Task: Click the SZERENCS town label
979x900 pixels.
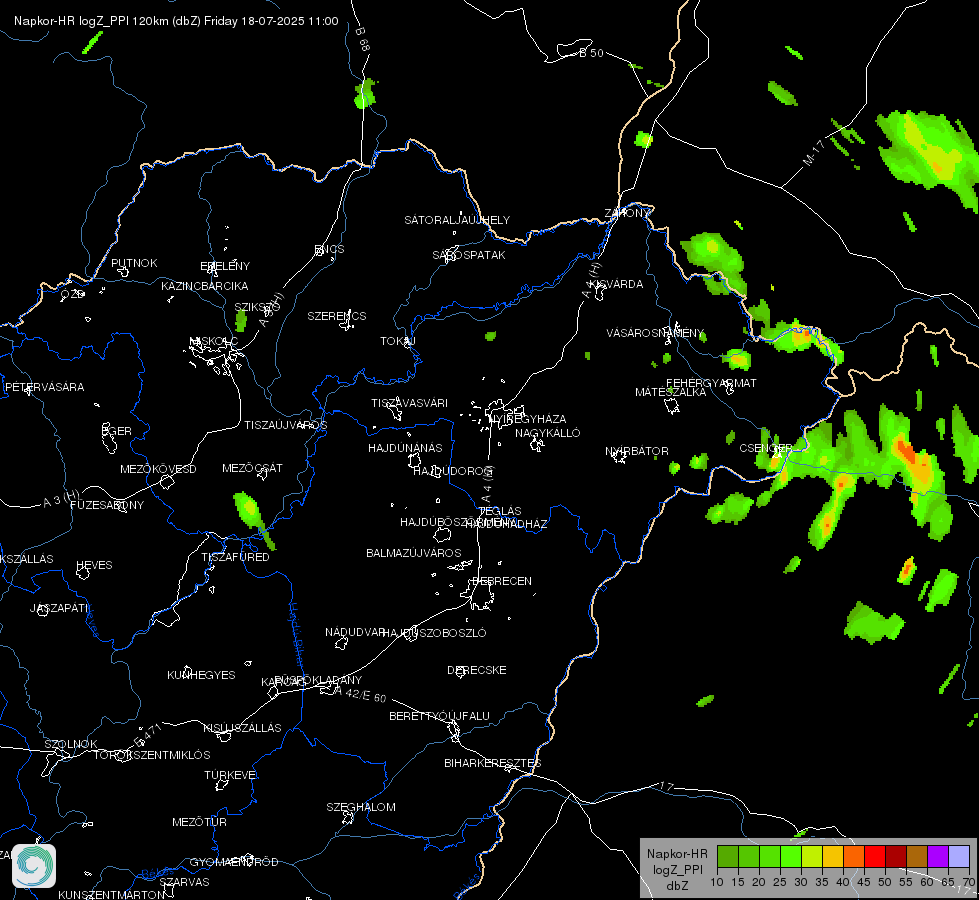Action: pyautogui.click(x=337, y=316)
